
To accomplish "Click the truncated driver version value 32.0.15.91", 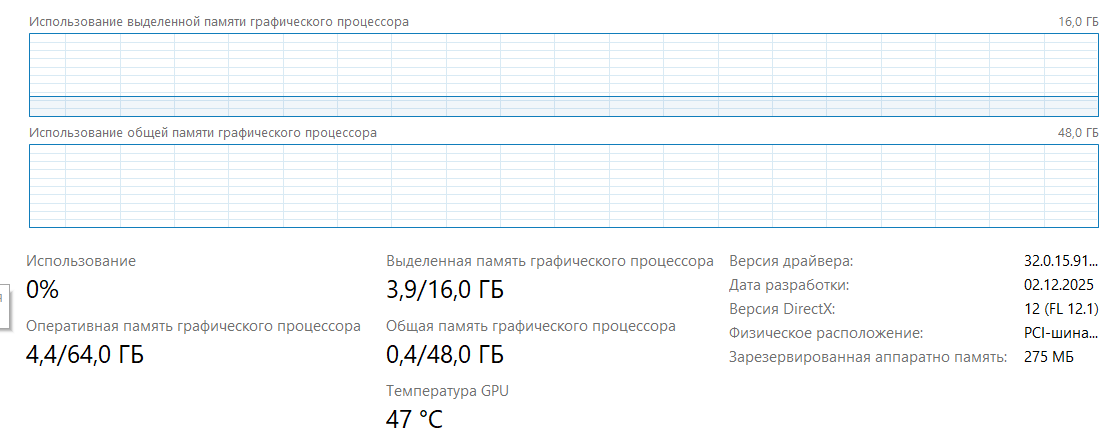I will [1060, 261].
